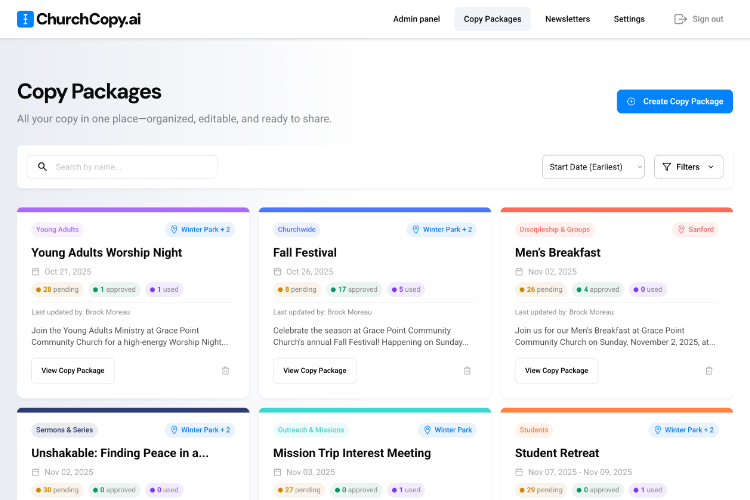Click calendar icon beside Oct 26, 2025
750x500 pixels.
pos(277,272)
